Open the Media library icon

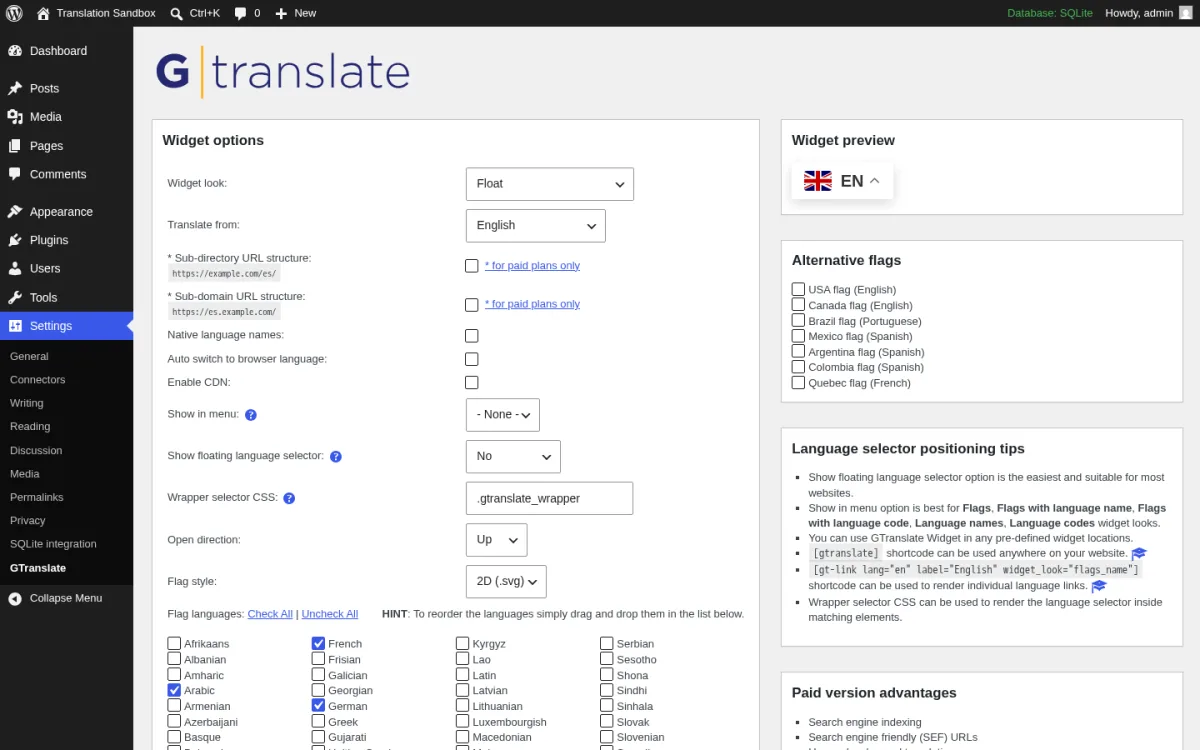click(15, 117)
